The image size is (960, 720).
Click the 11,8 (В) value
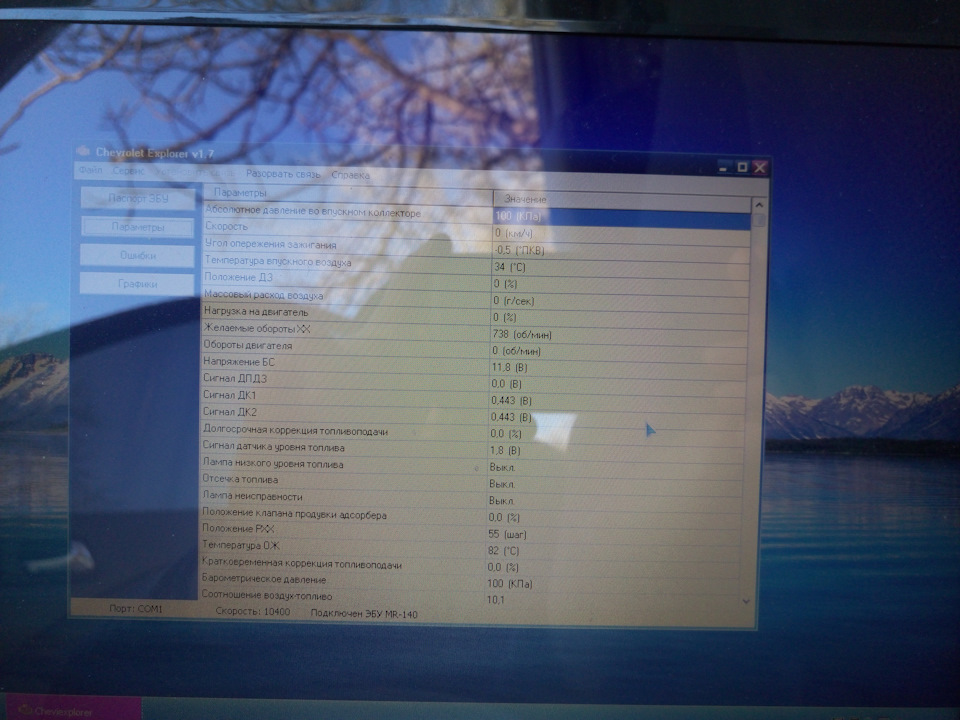coord(509,367)
